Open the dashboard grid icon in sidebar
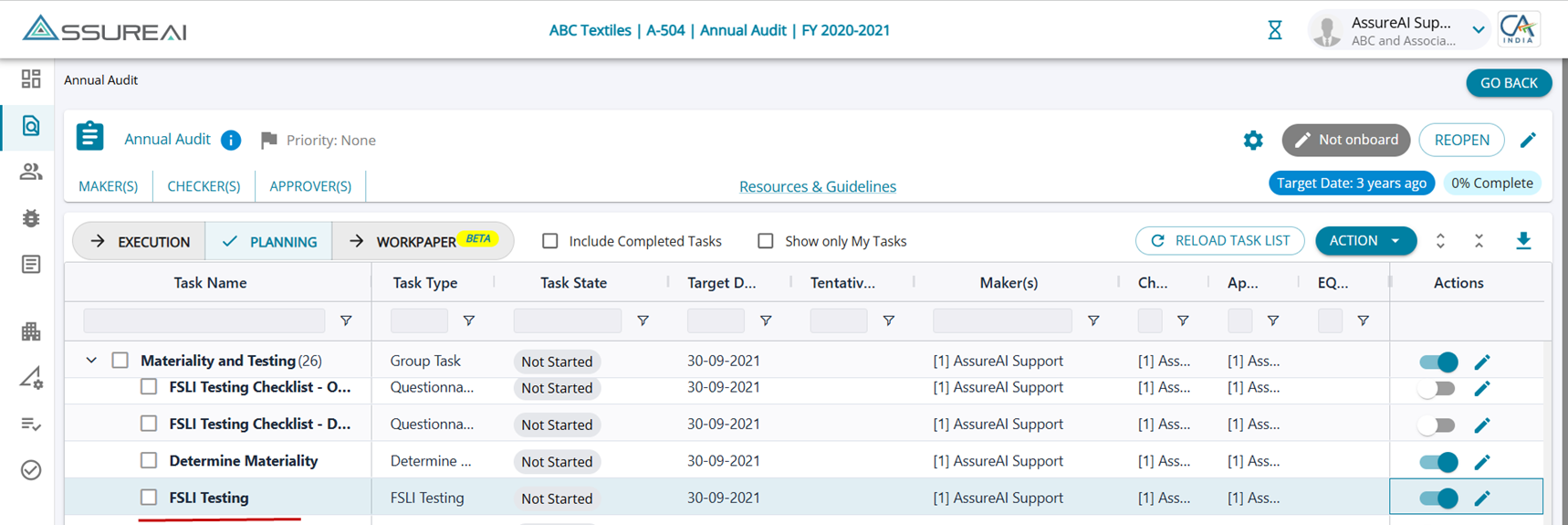The image size is (1568, 525). coord(31,79)
